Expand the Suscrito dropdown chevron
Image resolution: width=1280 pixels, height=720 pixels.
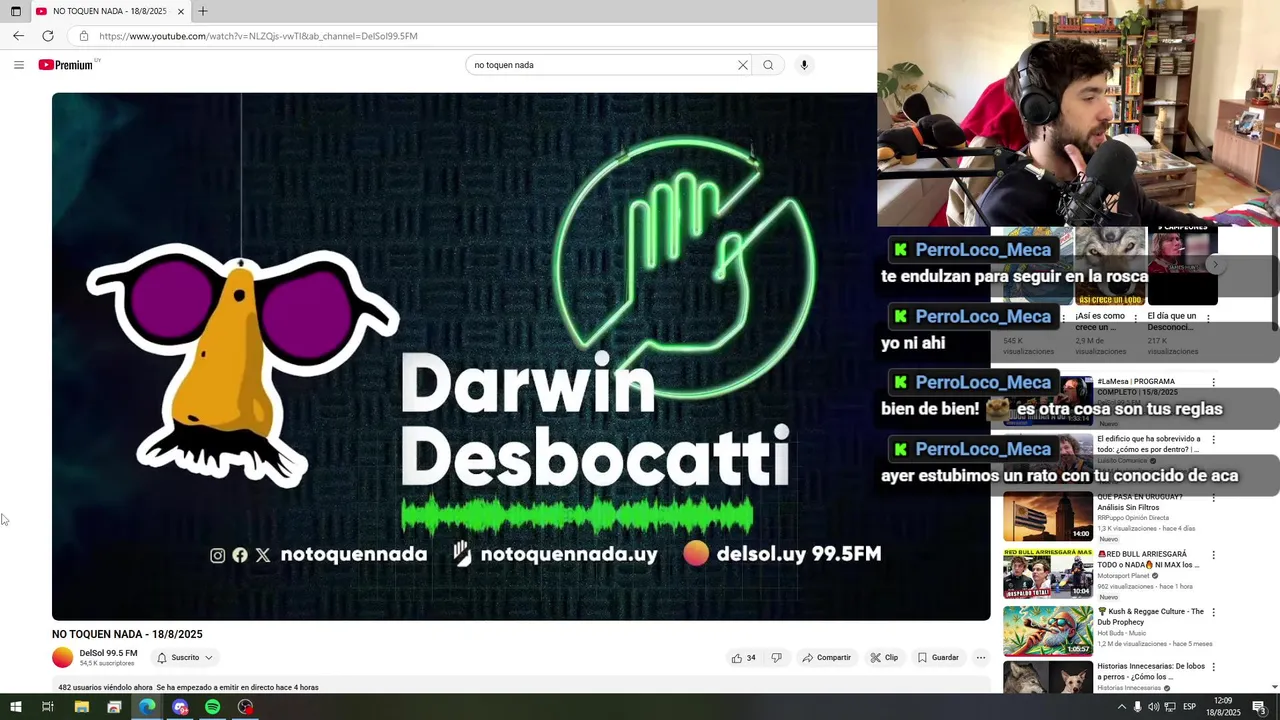point(208,658)
